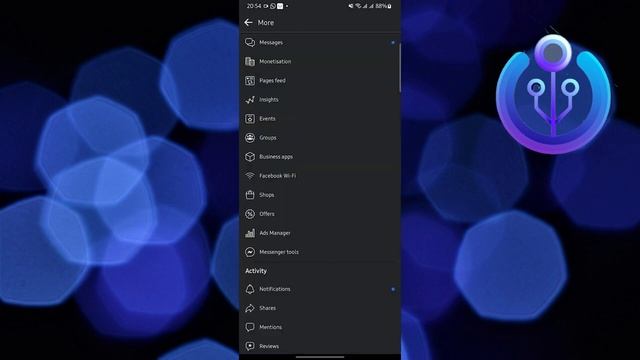Open the Pages feed entry
Viewport: 640px width, 360px height.
coord(272,80)
